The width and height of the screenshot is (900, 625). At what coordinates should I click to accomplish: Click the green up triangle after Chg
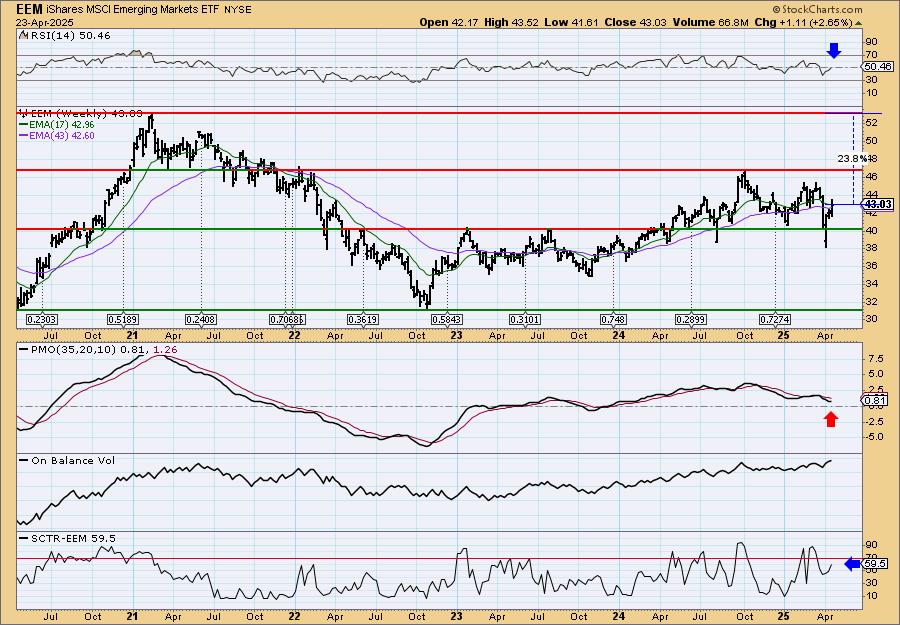click(859, 23)
